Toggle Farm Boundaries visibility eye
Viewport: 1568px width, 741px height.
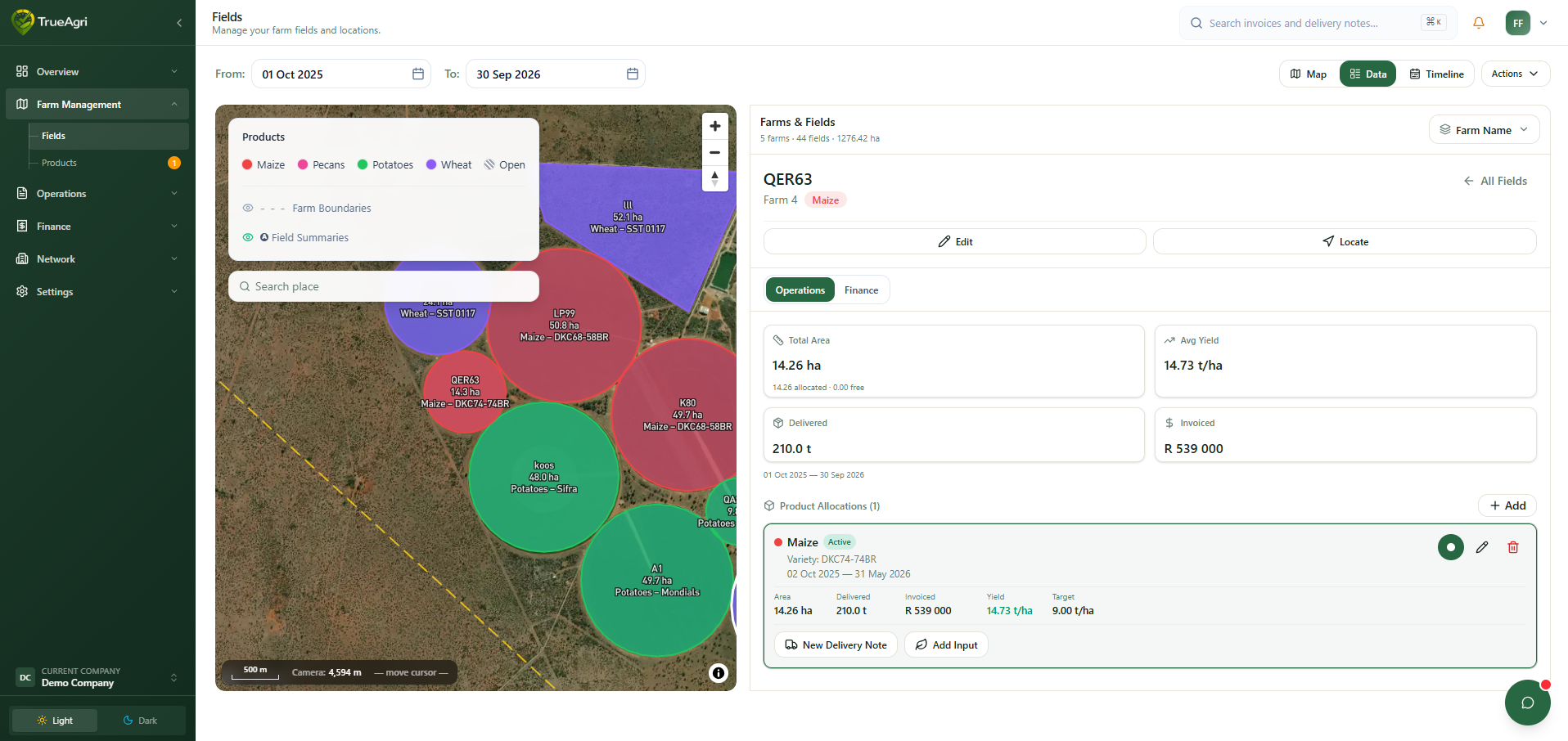pyautogui.click(x=248, y=208)
